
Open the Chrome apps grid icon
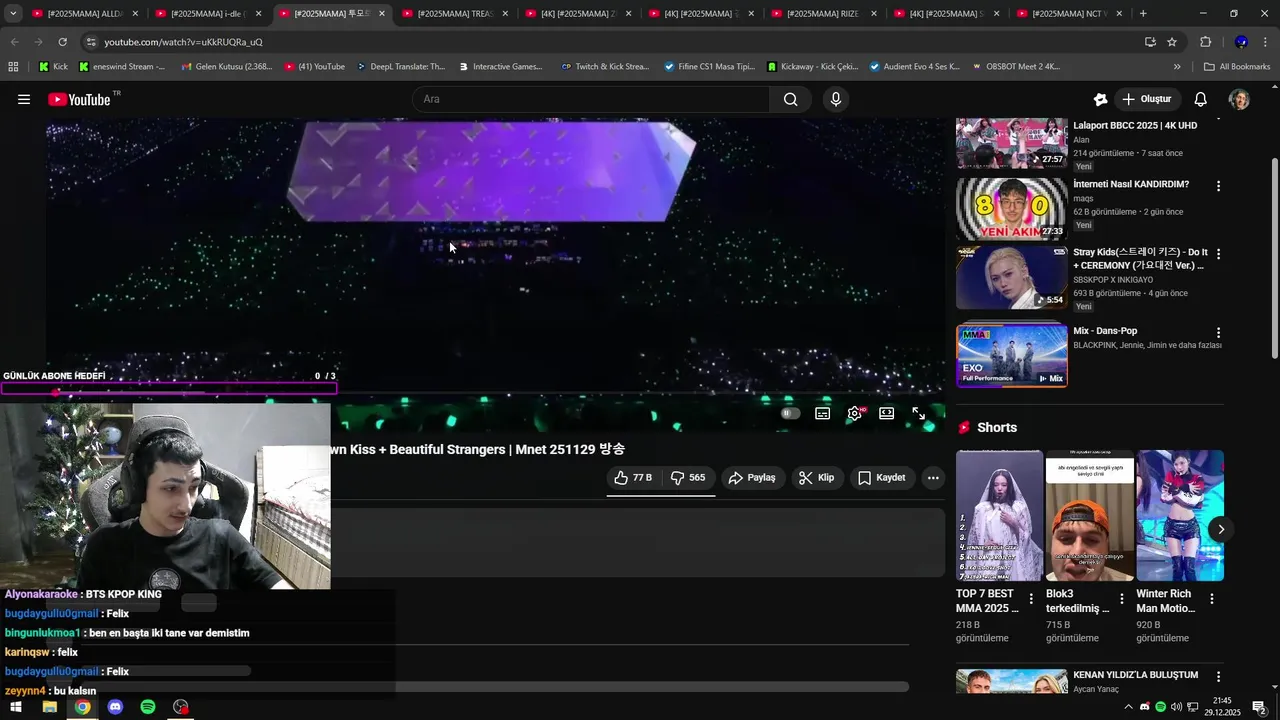click(x=13, y=67)
